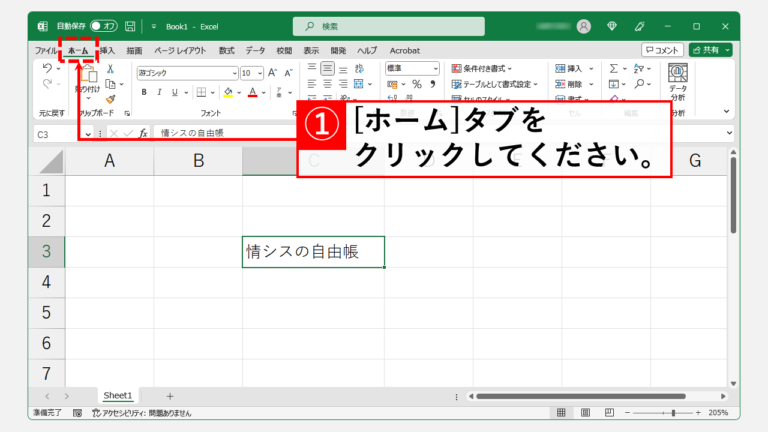Open the Data (データ) tab
768x432 pixels.
click(x=255, y=50)
